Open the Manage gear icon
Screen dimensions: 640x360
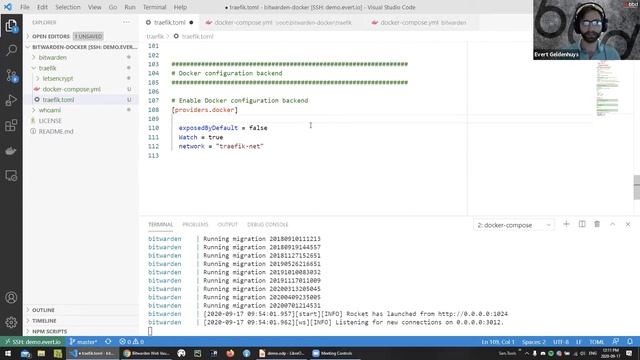11,322
